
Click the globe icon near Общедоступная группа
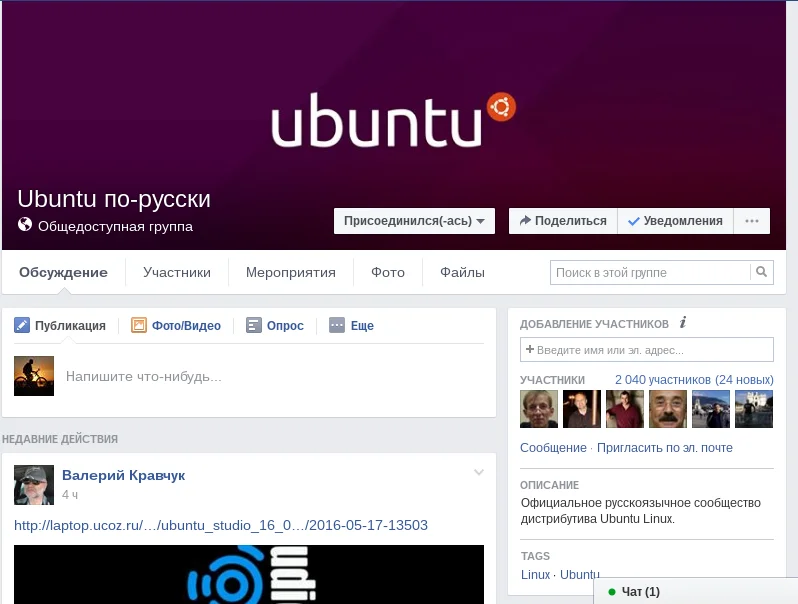point(24,224)
